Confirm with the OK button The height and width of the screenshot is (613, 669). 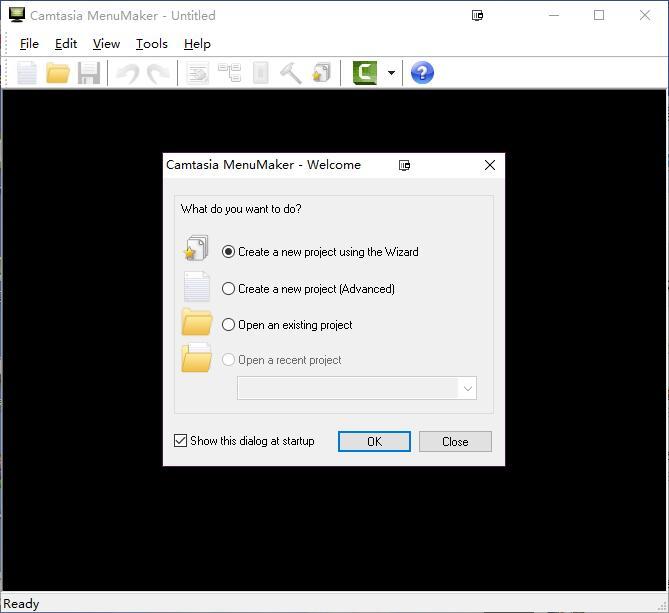[x=374, y=442]
